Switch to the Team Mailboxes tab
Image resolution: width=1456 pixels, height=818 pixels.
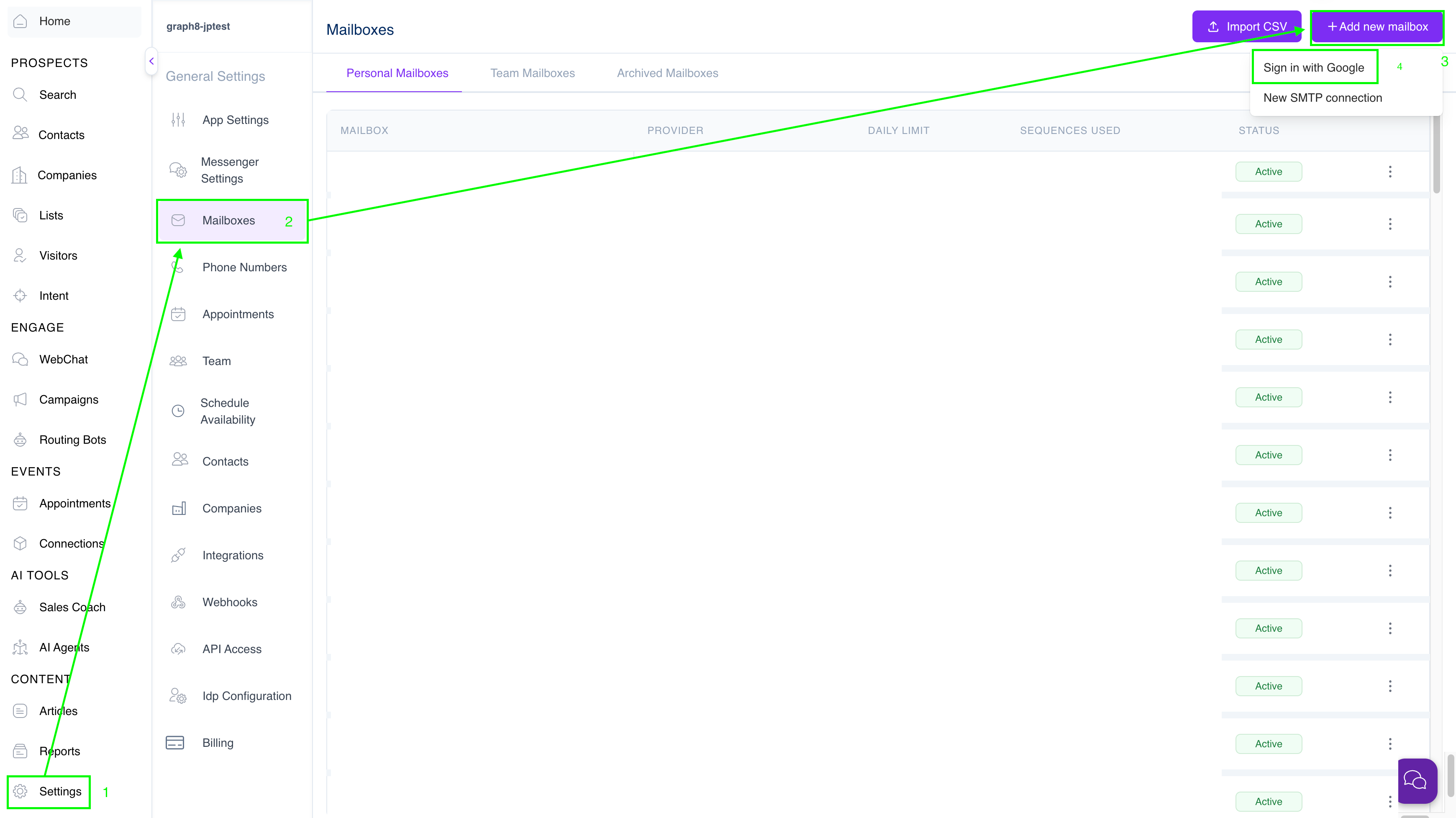pyautogui.click(x=533, y=73)
